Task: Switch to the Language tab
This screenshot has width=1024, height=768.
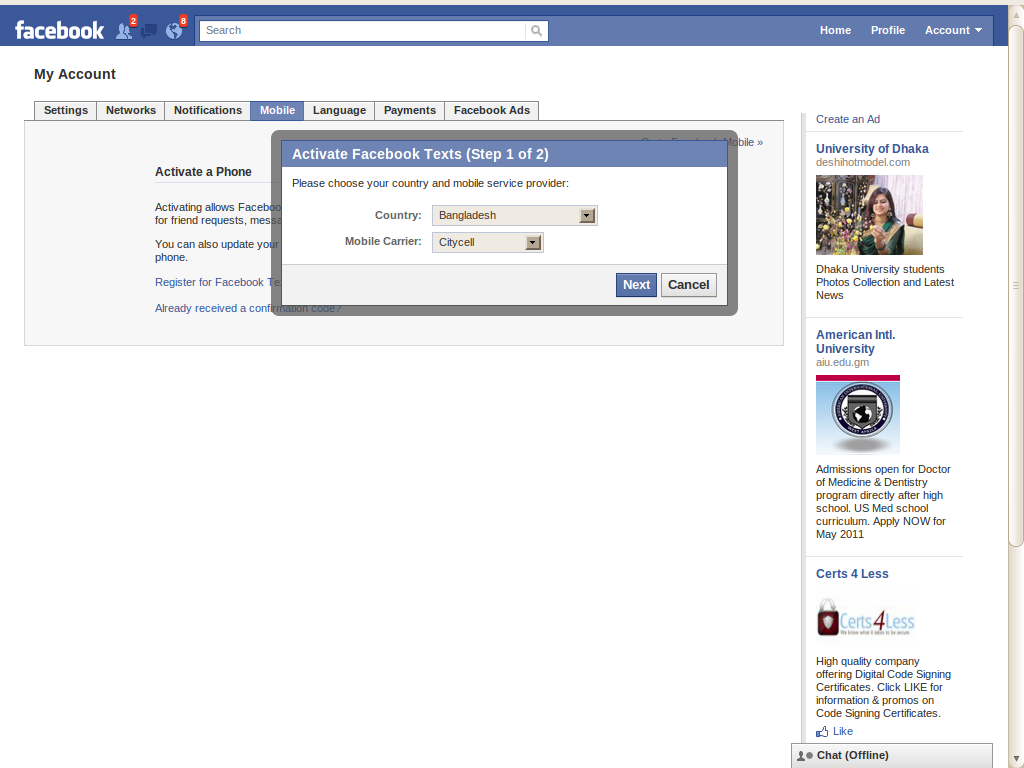Action: tap(339, 110)
